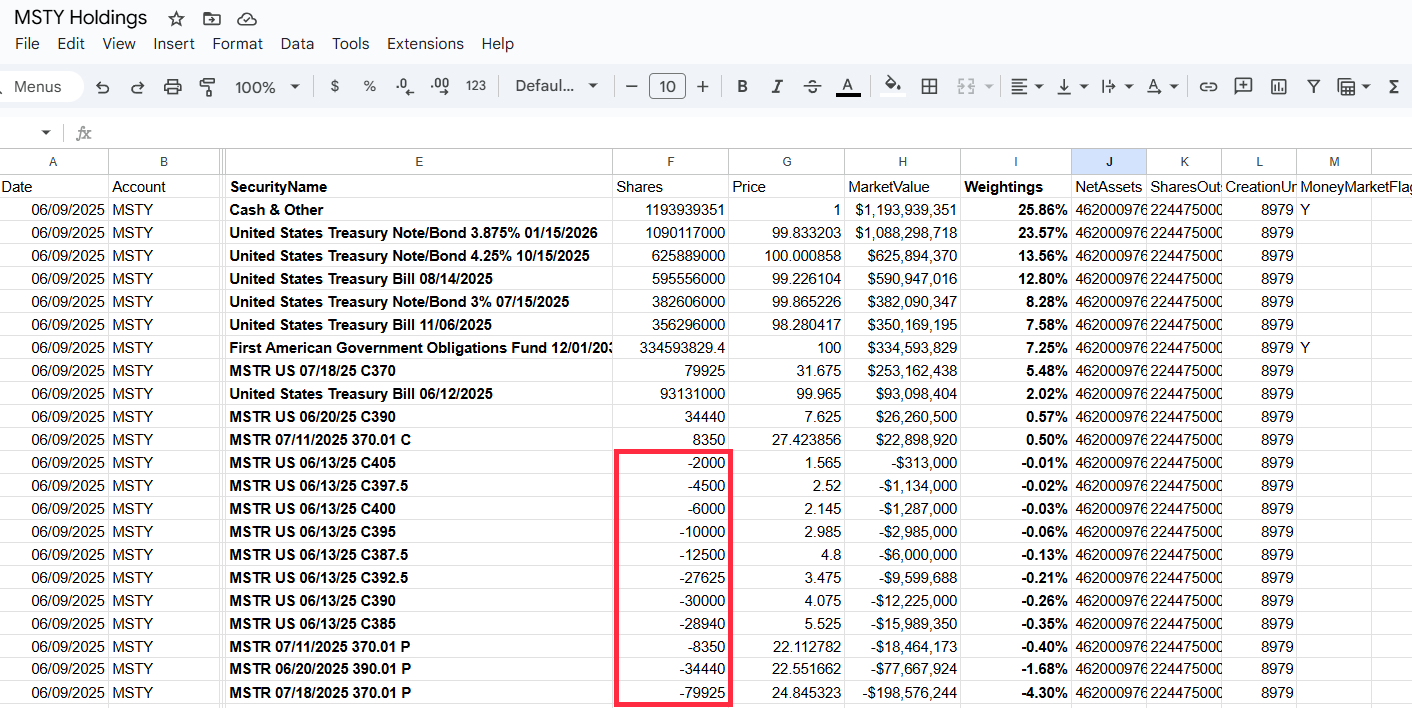Open the File menu
The width and height of the screenshot is (1412, 708).
pyautogui.click(x=27, y=44)
